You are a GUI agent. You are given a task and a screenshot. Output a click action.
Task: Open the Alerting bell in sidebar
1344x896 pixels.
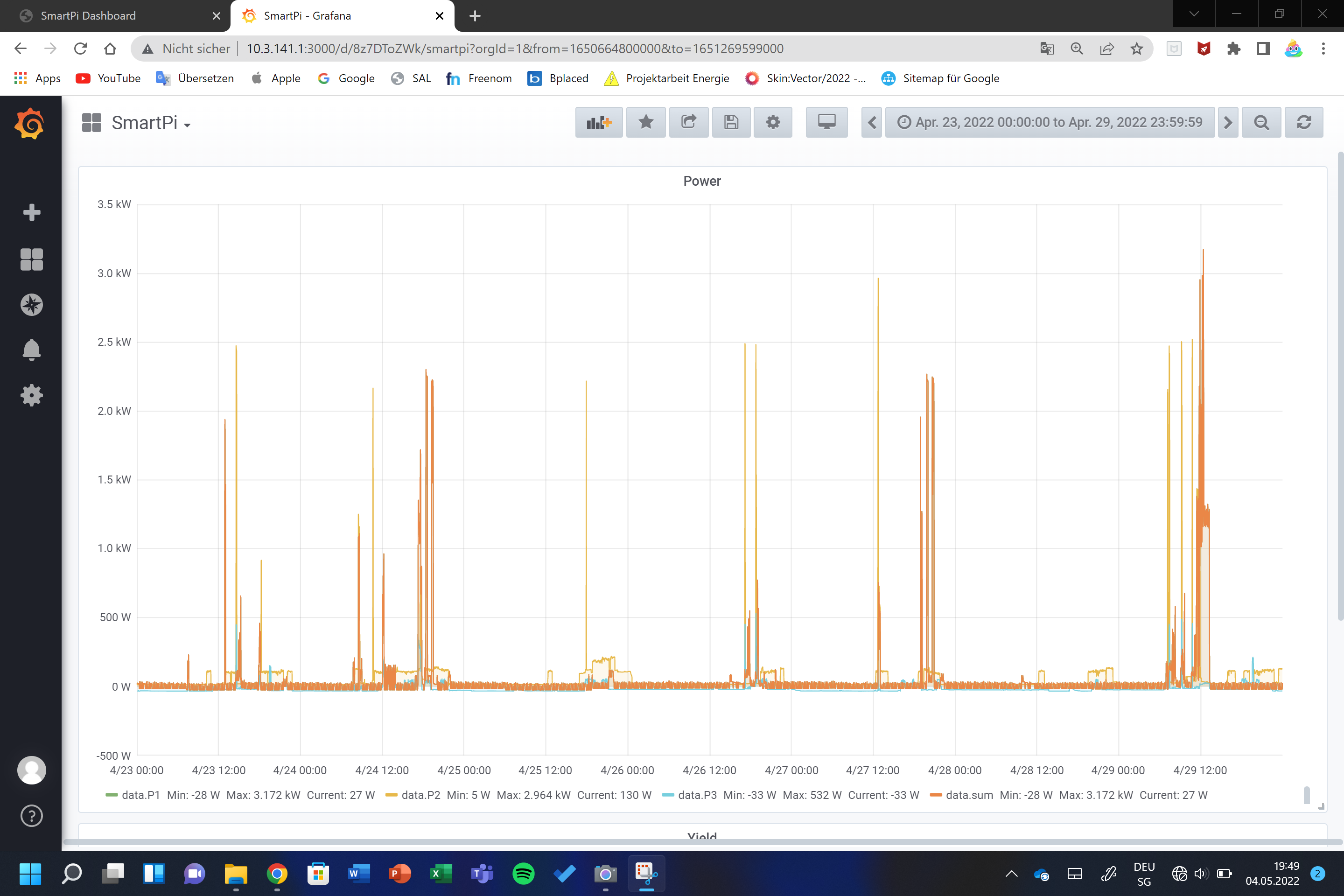coord(31,350)
